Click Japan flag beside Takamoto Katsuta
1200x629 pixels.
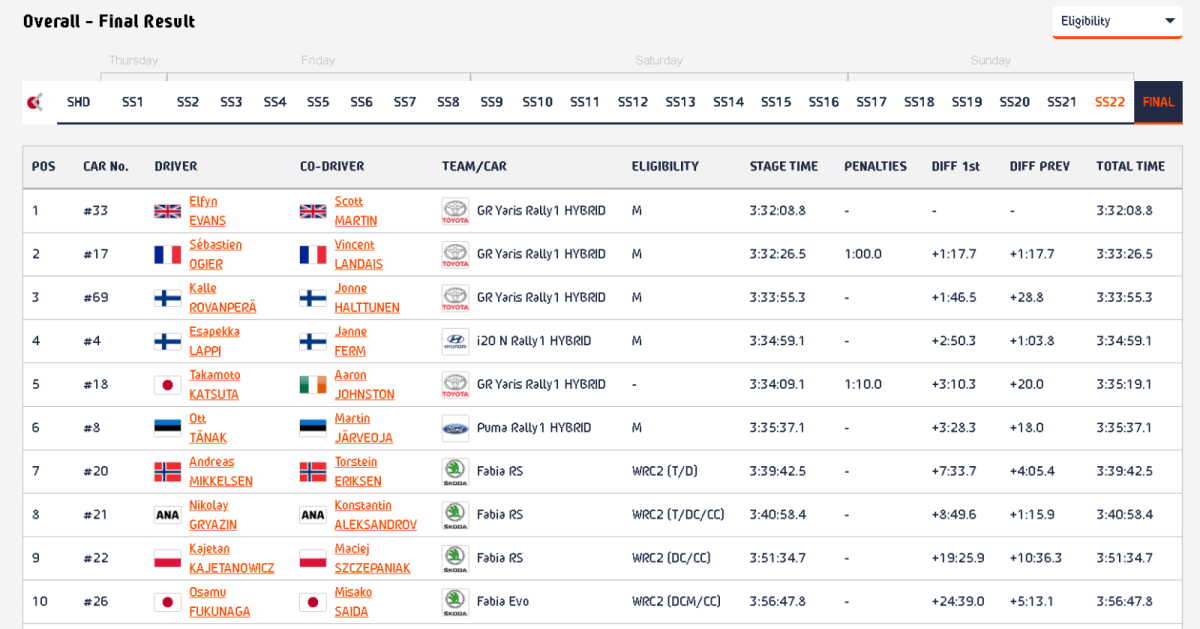167,385
